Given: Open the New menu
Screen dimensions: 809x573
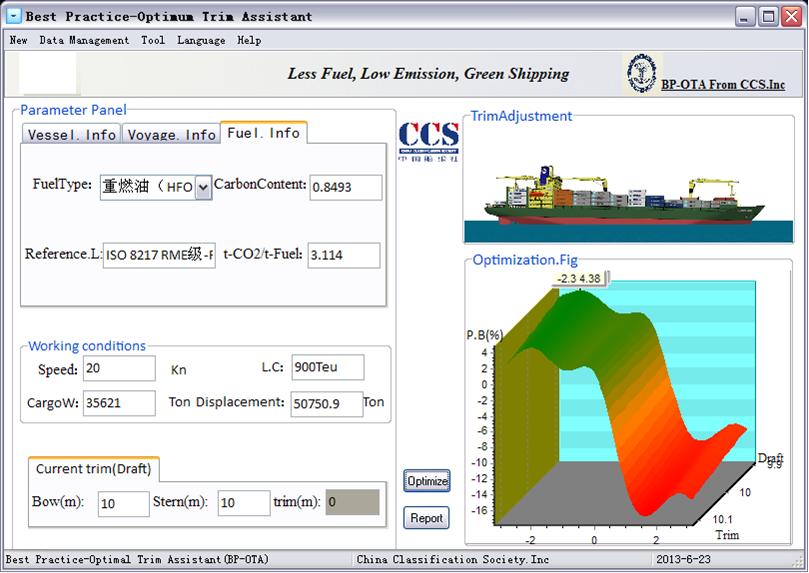Looking at the screenshot, I should coord(18,40).
